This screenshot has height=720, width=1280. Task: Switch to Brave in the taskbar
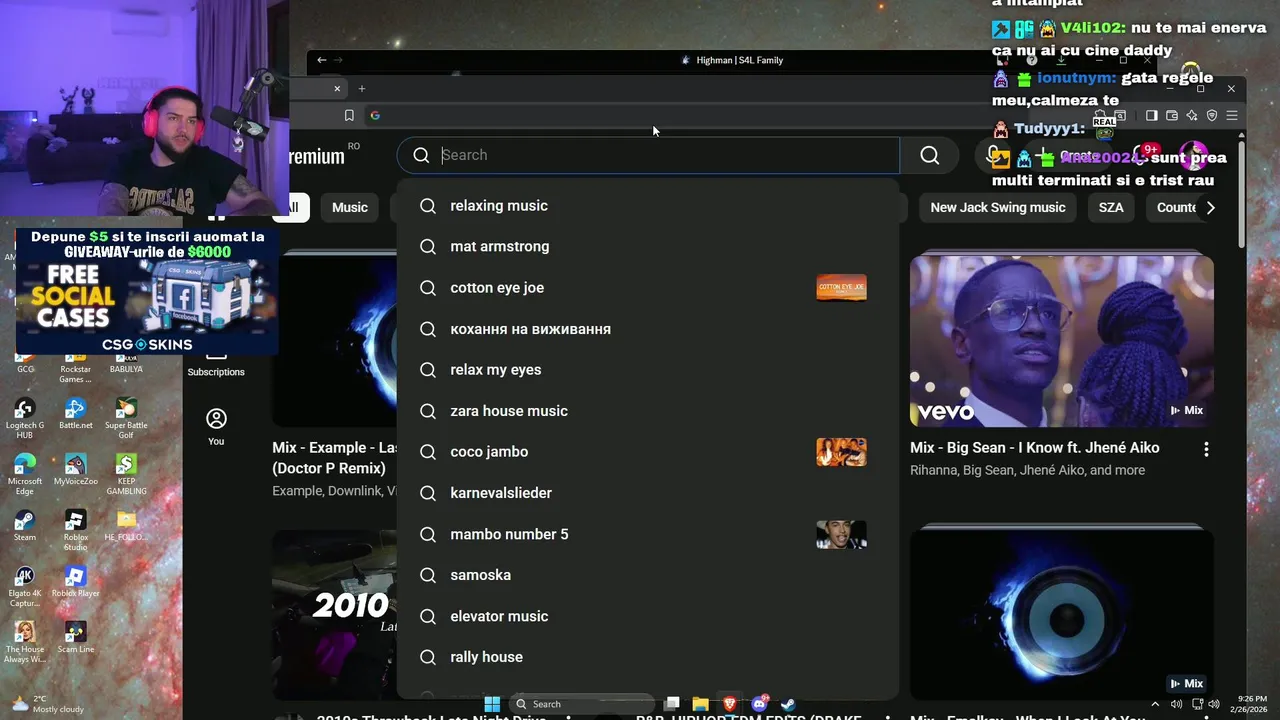(x=730, y=704)
